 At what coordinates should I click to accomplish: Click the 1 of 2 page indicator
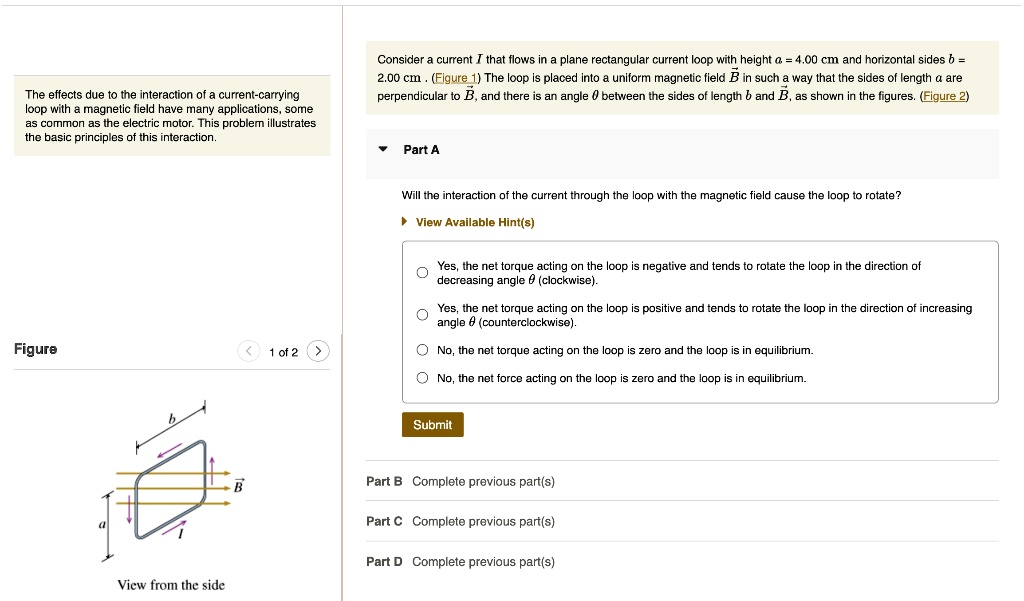(x=283, y=351)
